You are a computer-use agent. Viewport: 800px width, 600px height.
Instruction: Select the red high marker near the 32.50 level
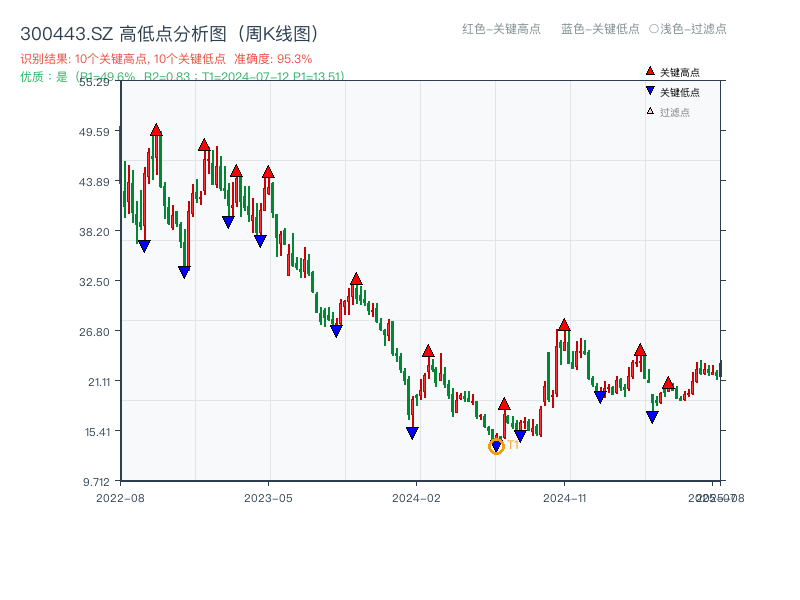tap(356, 279)
